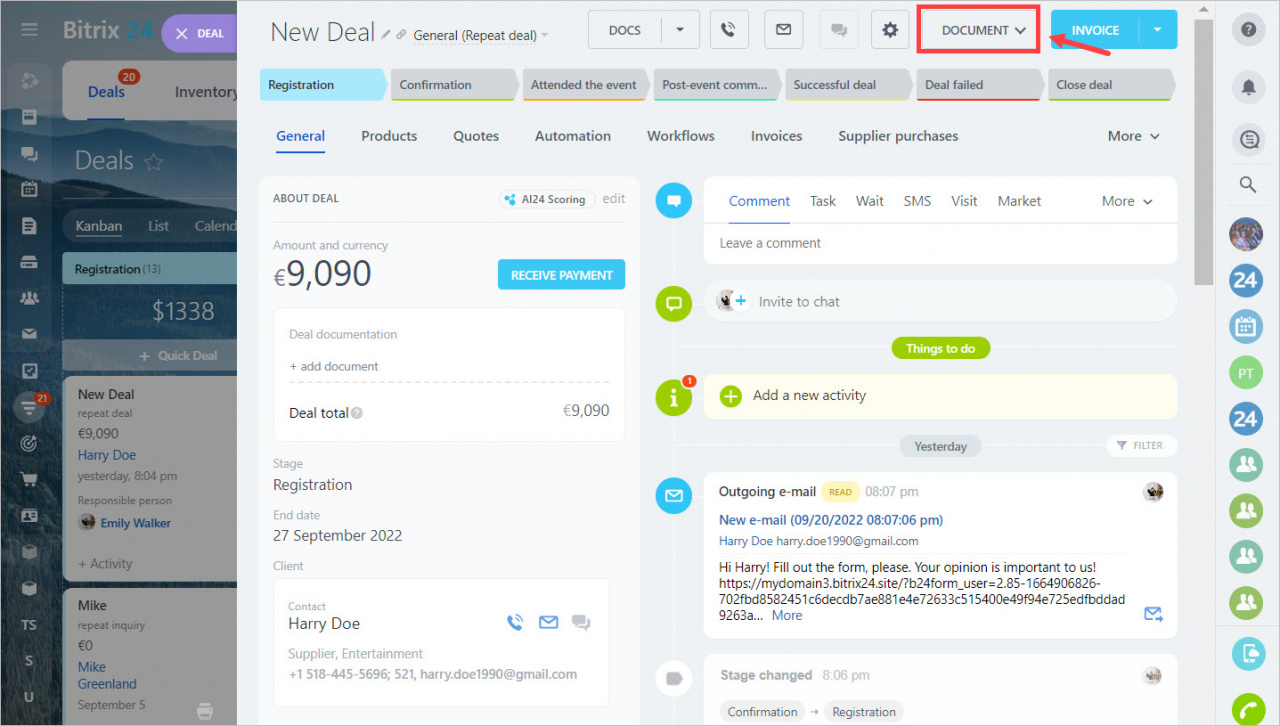This screenshot has width=1280, height=726.
Task: Switch to the Products tab
Action: click(x=389, y=136)
